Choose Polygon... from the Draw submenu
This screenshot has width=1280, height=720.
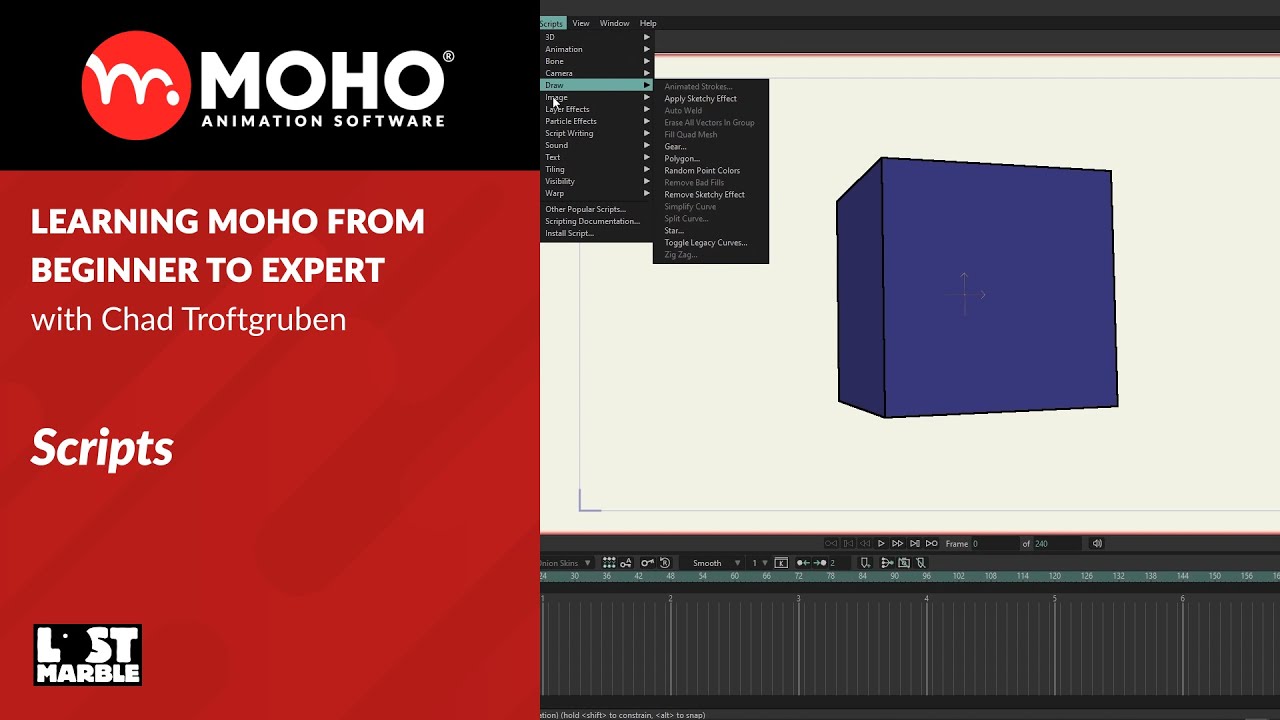click(x=711, y=158)
